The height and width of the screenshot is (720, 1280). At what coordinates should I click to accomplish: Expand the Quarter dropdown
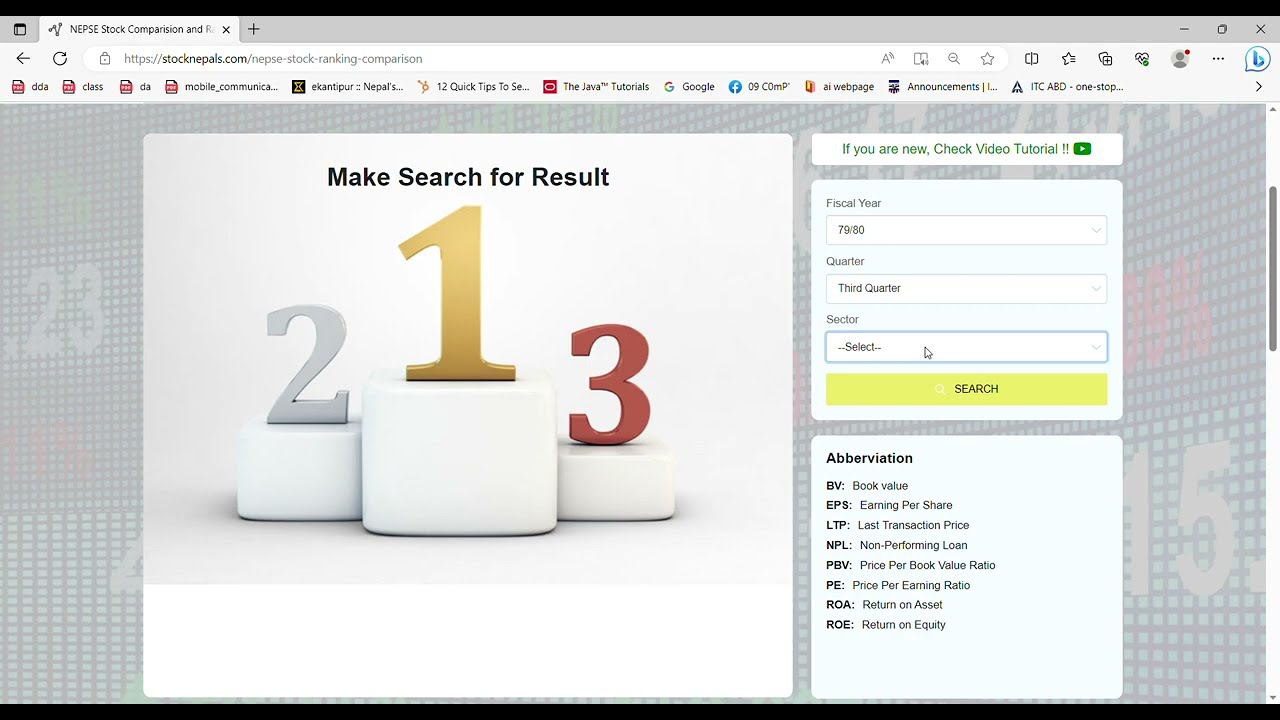tap(966, 288)
